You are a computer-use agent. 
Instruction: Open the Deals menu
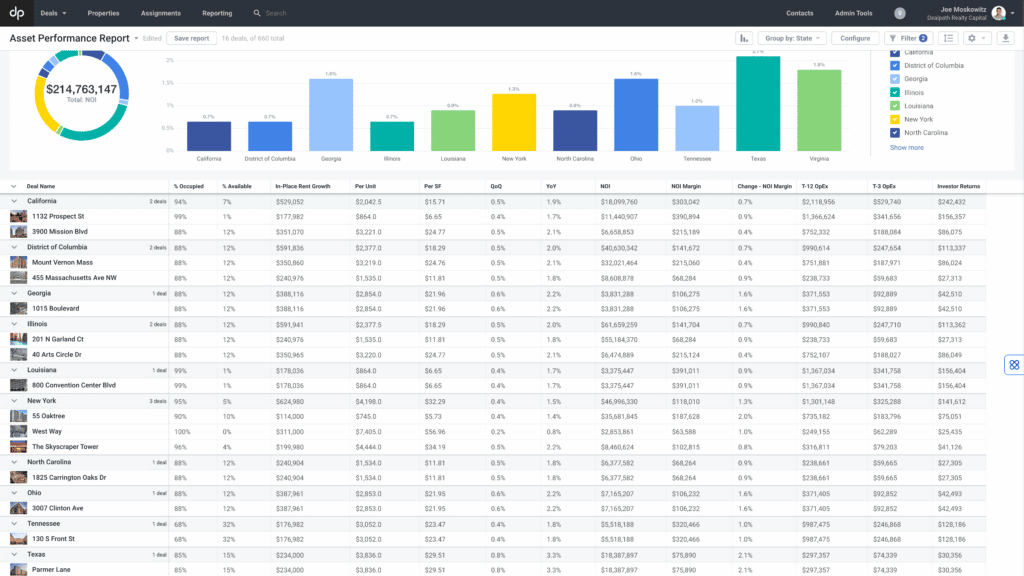tap(53, 13)
